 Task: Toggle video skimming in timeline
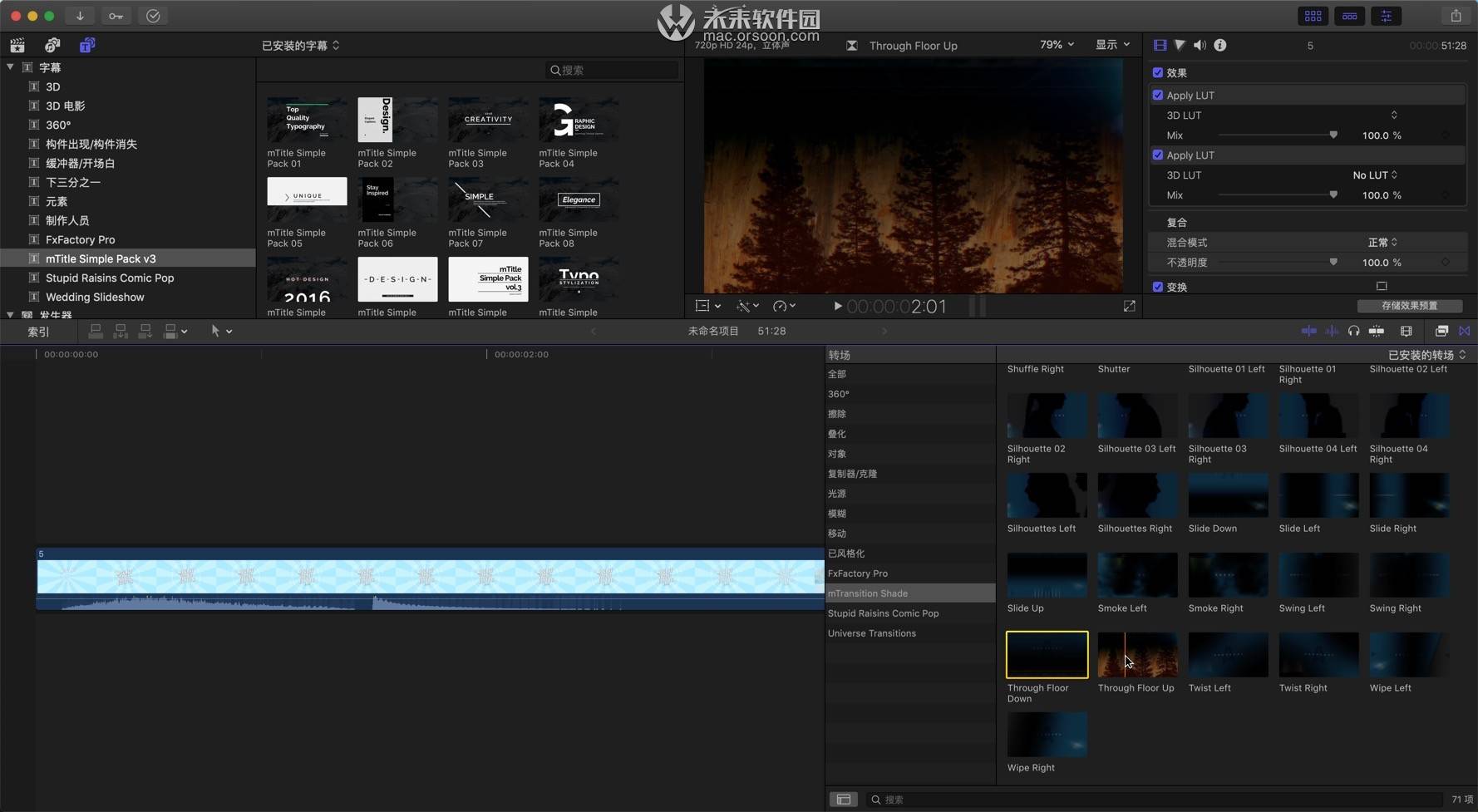pyautogui.click(x=1308, y=331)
